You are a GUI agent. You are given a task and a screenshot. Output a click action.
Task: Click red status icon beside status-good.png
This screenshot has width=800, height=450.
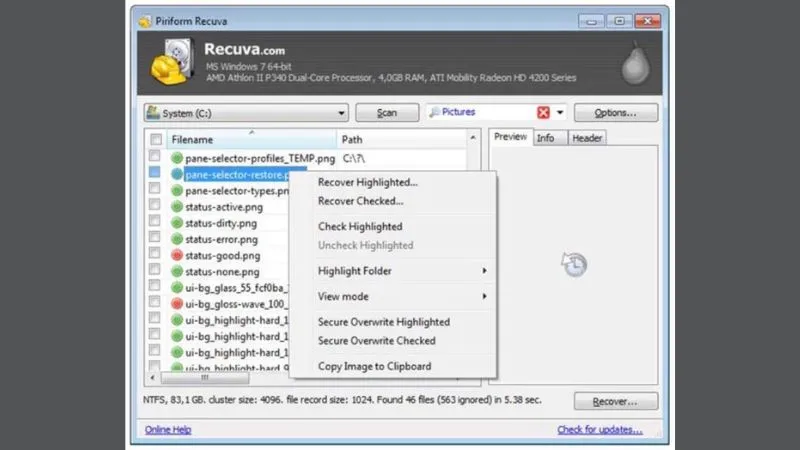coord(177,255)
